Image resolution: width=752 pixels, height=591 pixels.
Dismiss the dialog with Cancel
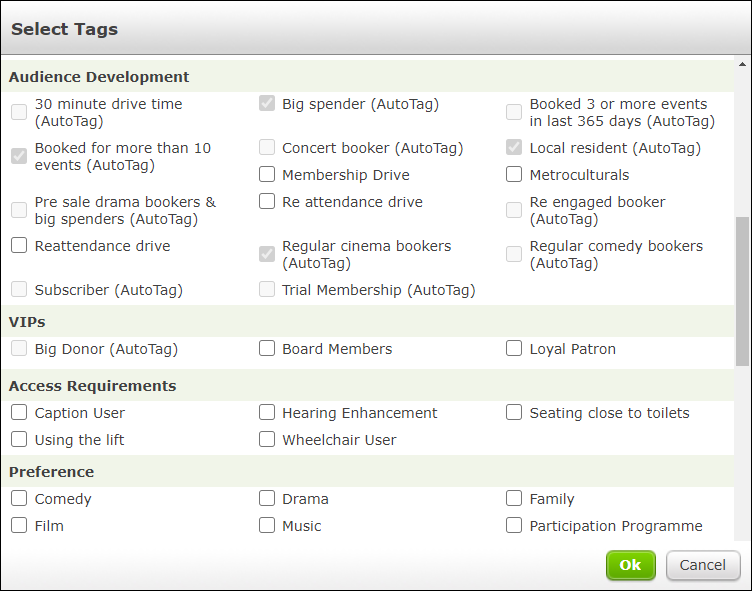(703, 565)
